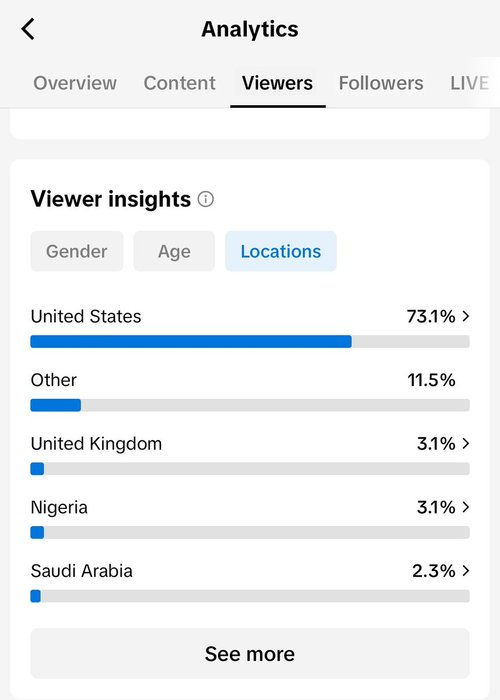Screen dimensions: 500x700
Task: Select the Age filter chip
Action: coord(174,251)
